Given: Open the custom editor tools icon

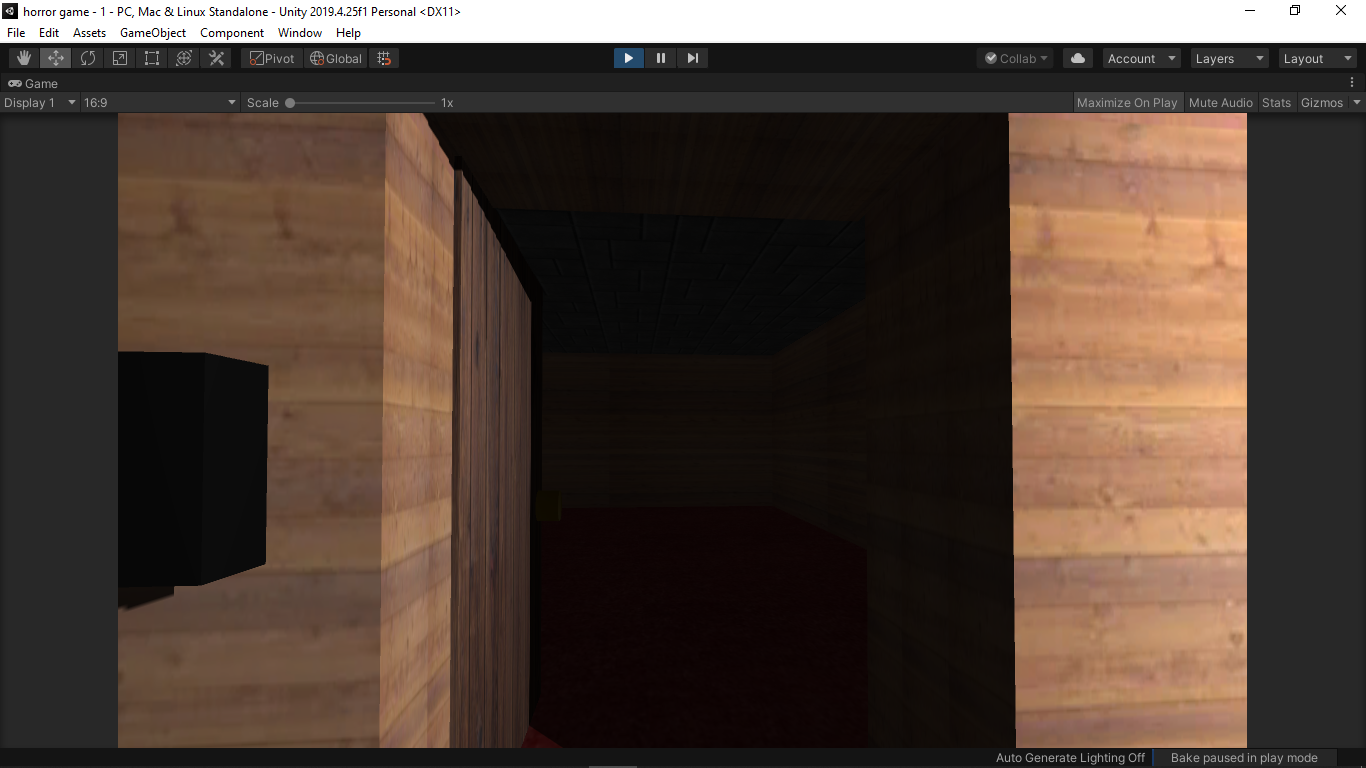Looking at the screenshot, I should [216, 58].
